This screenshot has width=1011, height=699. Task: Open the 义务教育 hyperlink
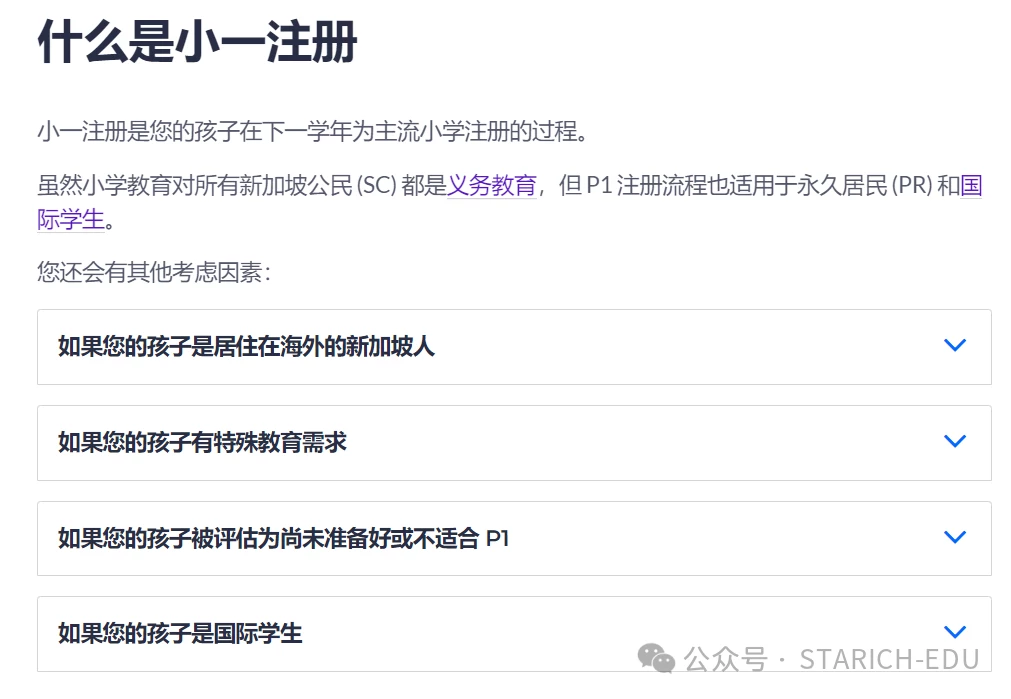(x=492, y=186)
